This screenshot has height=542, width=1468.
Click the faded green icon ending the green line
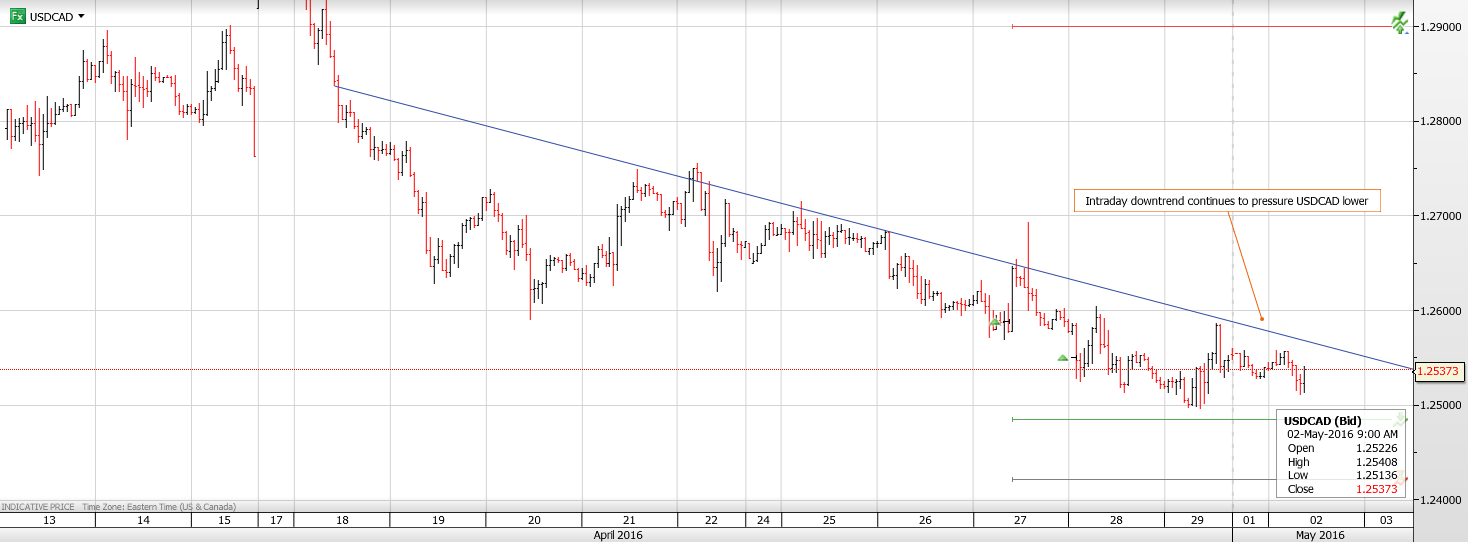[1402, 419]
